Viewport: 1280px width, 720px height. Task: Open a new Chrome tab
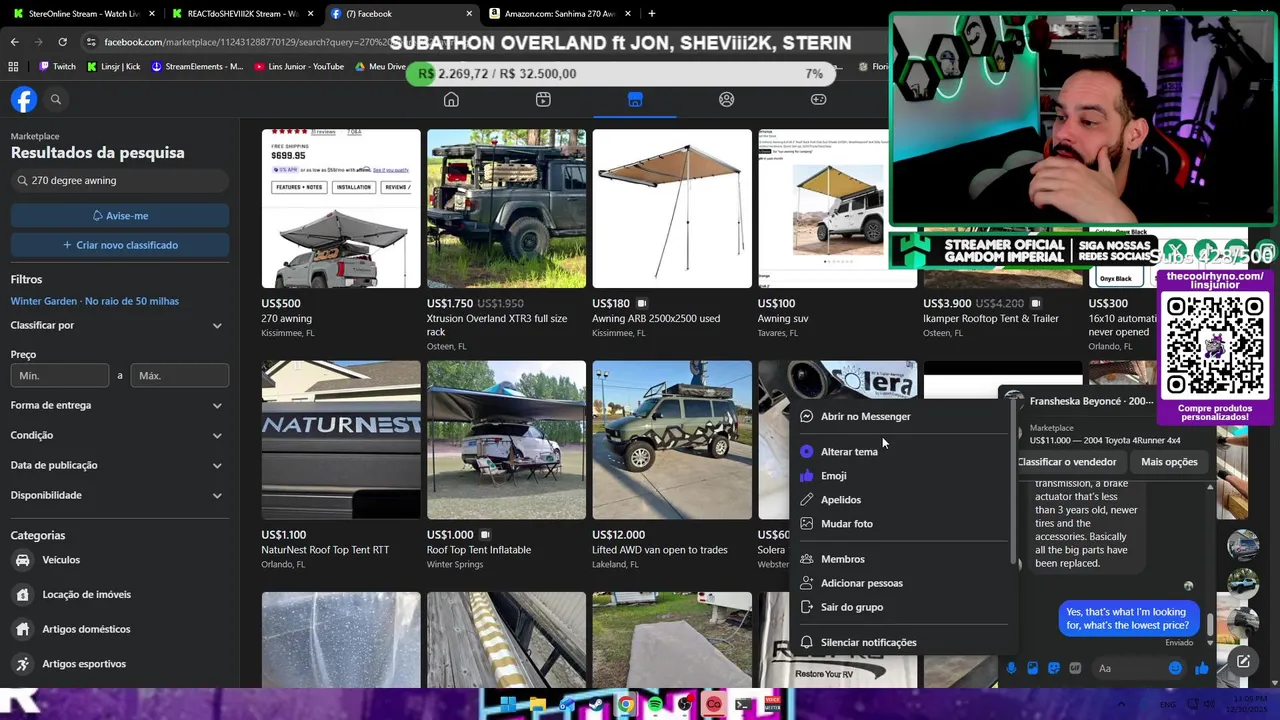pyautogui.click(x=652, y=14)
